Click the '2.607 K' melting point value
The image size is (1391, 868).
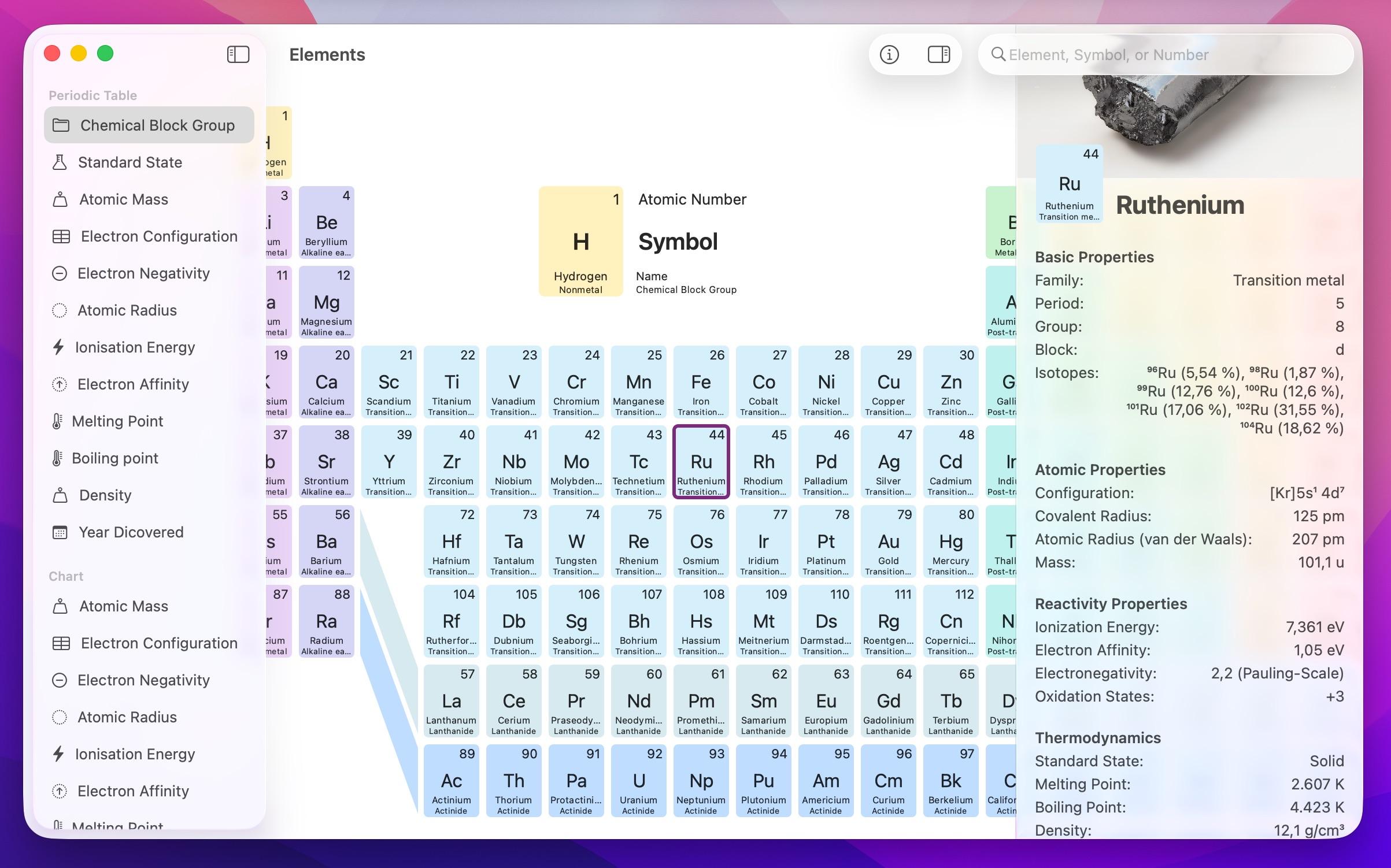tap(1318, 784)
